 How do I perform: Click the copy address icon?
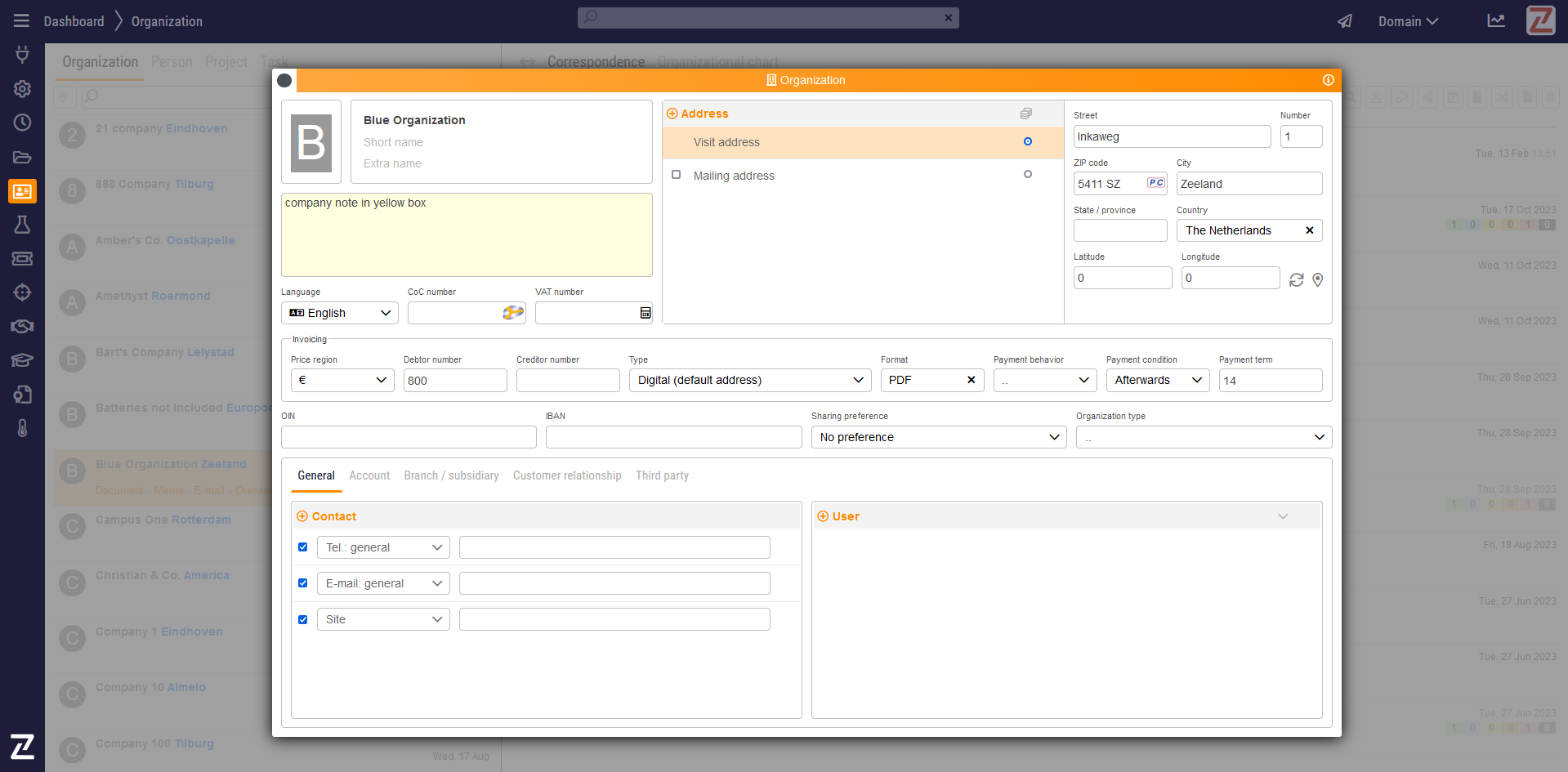point(1025,114)
